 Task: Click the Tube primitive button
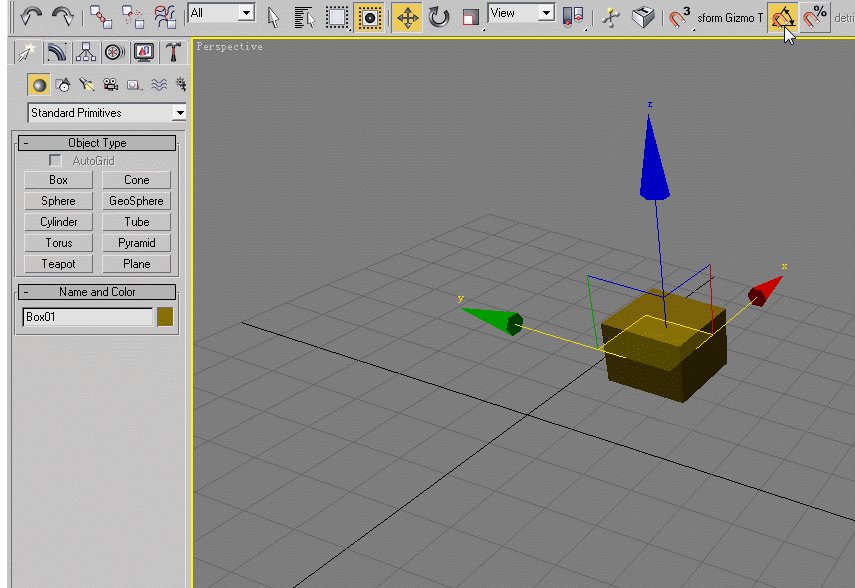point(136,222)
